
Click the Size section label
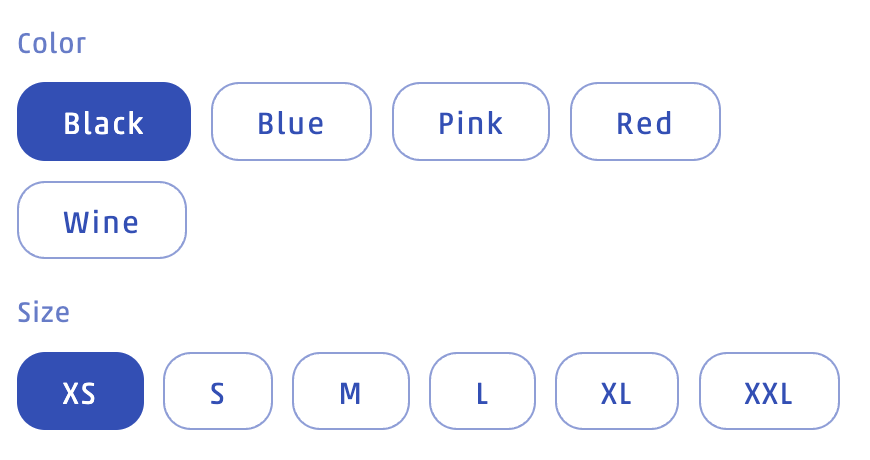pos(44,313)
